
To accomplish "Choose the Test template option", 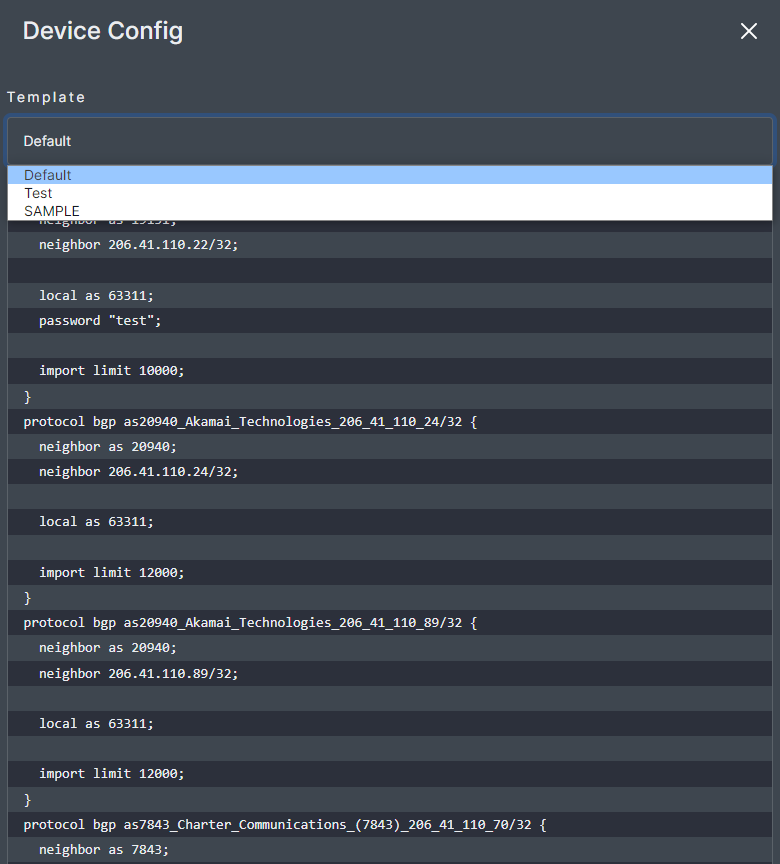I will pos(38,193).
